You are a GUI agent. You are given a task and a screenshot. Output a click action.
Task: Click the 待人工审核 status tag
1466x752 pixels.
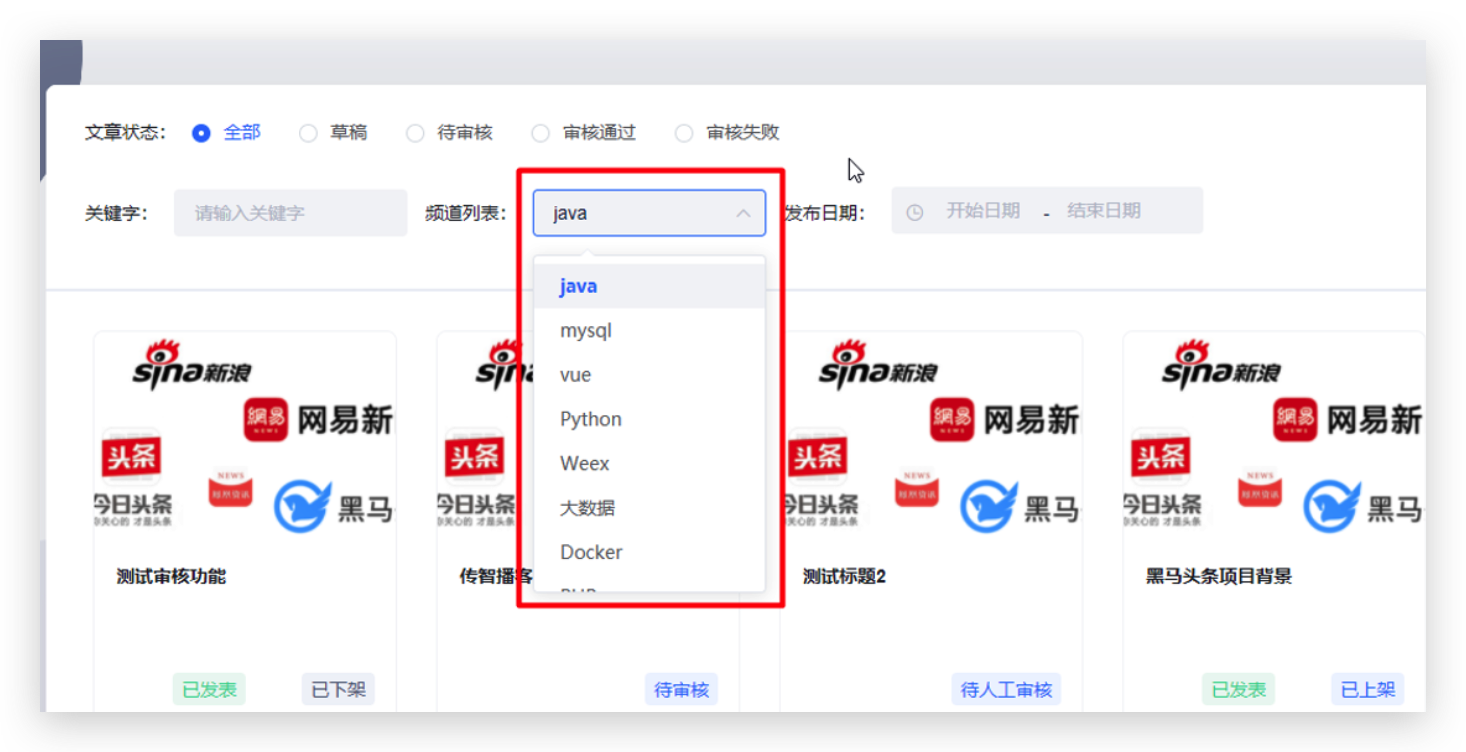coord(1006,689)
